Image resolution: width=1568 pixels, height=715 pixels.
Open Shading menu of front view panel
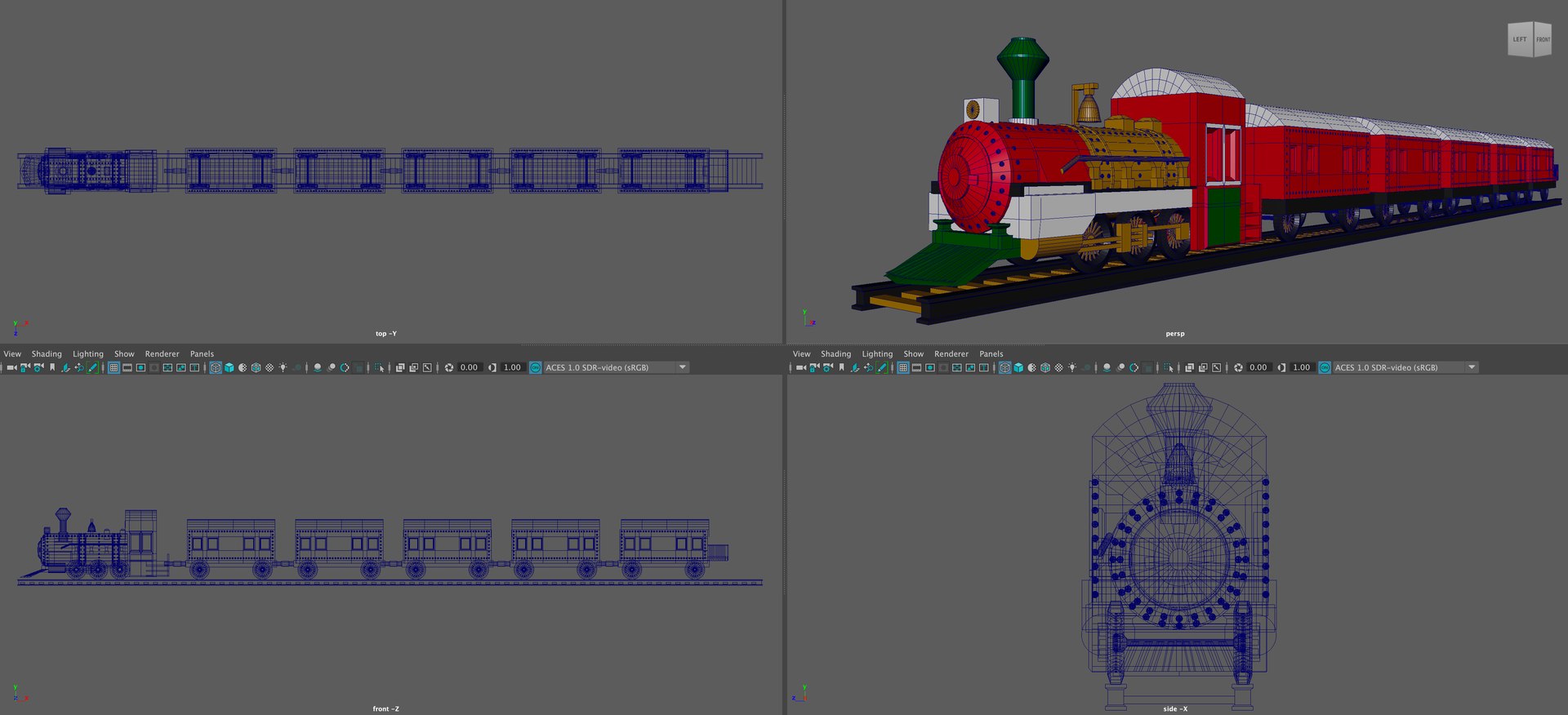point(47,354)
